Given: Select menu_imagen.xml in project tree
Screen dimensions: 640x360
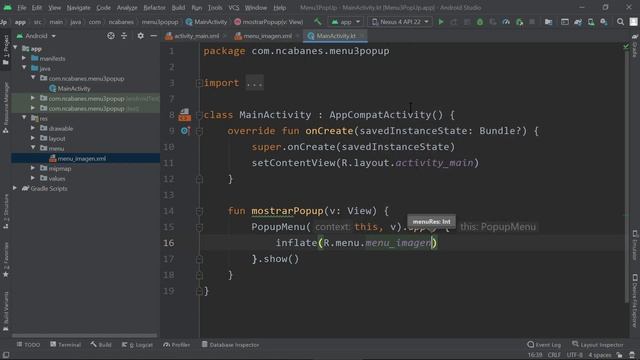Looking at the screenshot, I should coord(77,158).
